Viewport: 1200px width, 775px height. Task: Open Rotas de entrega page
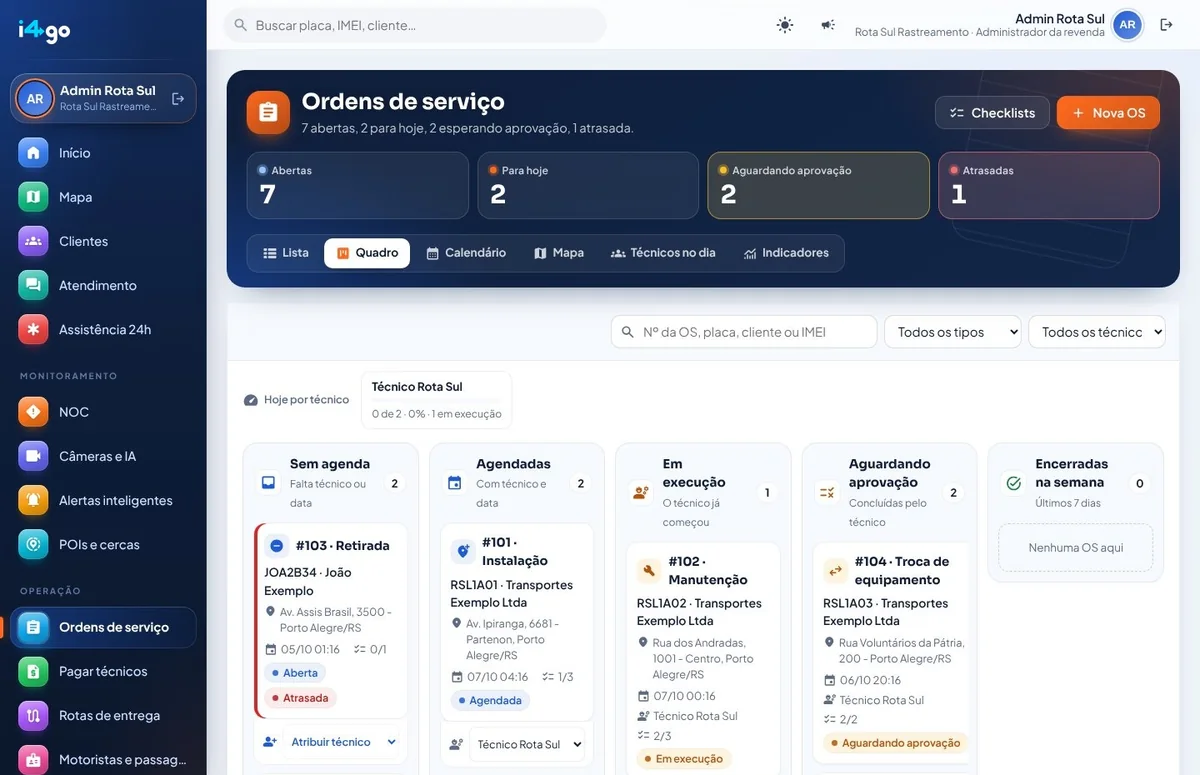tap(104, 715)
